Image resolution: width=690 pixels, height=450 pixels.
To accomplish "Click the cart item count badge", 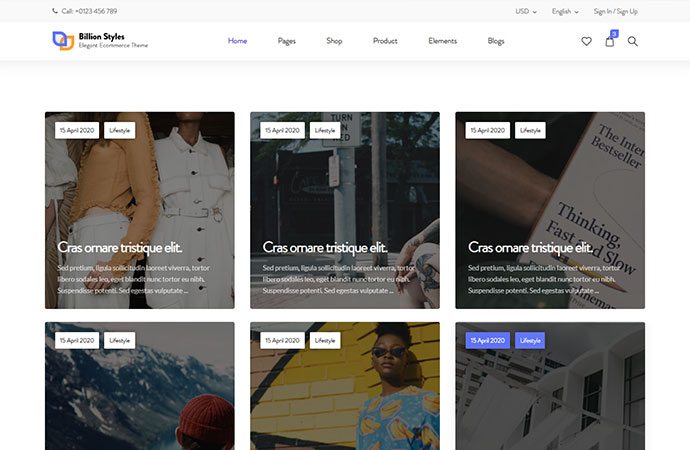I will click(x=615, y=33).
